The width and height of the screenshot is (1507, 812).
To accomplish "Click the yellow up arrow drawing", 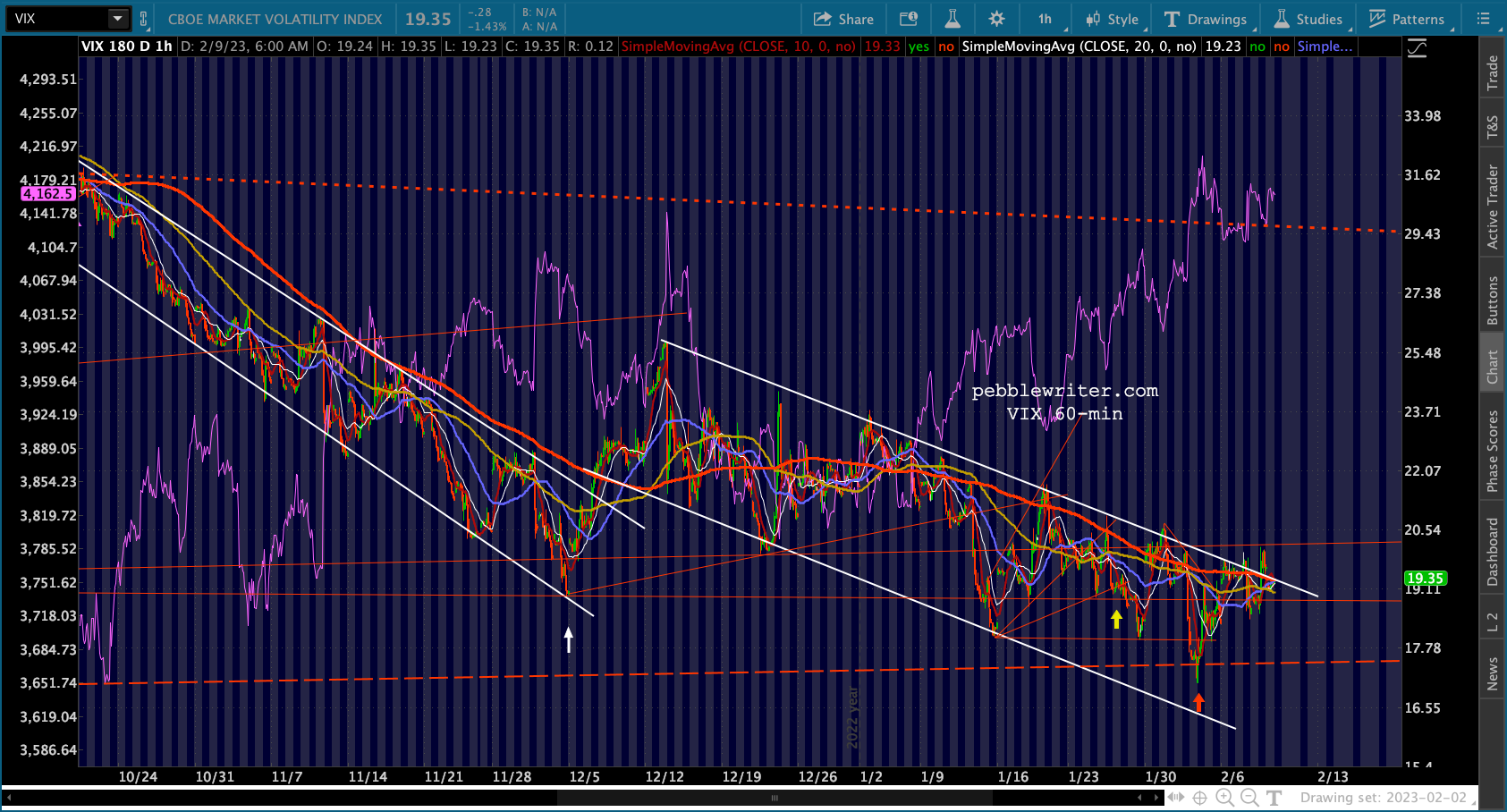I will tap(1116, 619).
